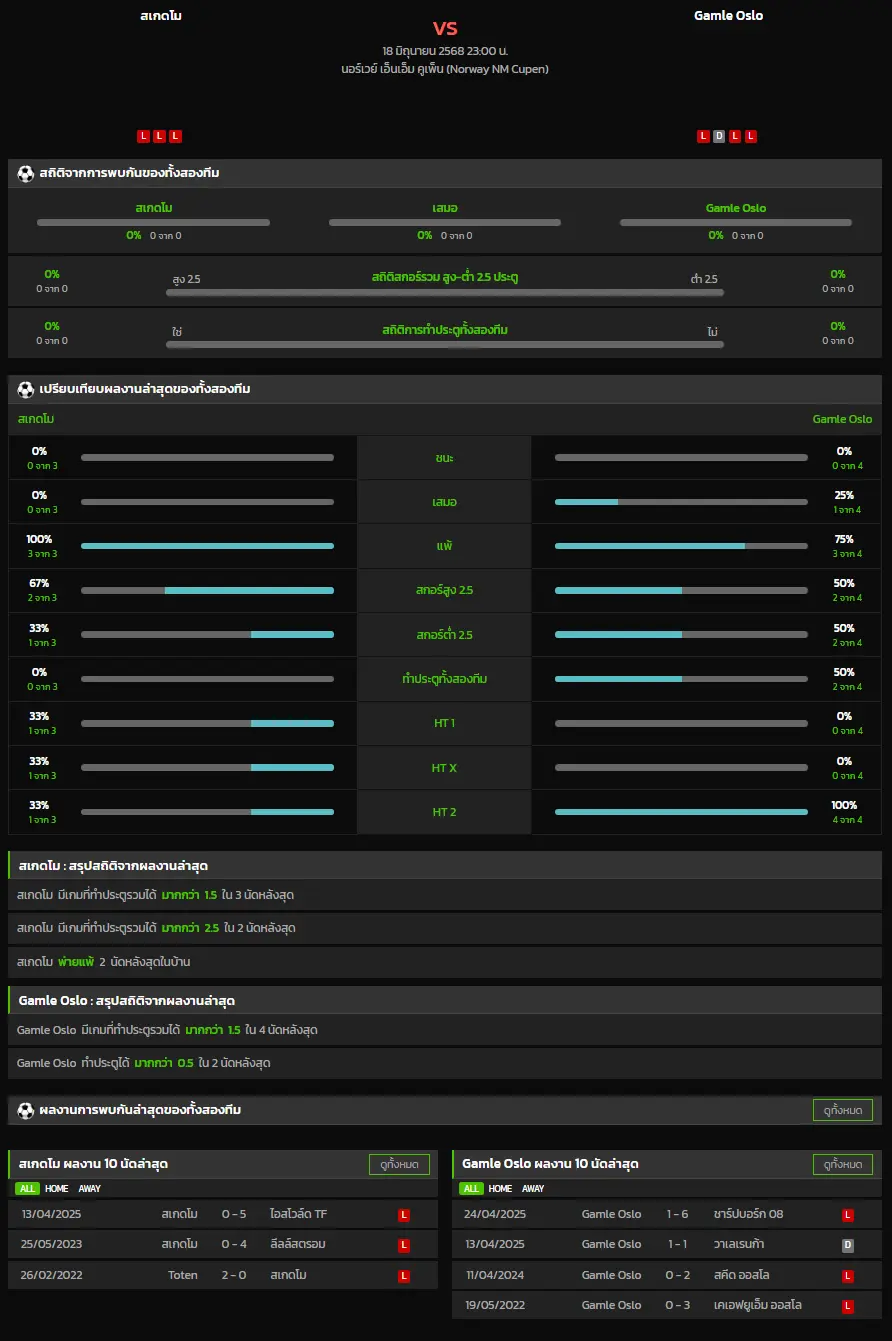Click the HT X row label
The height and width of the screenshot is (1341, 892).
(x=445, y=768)
